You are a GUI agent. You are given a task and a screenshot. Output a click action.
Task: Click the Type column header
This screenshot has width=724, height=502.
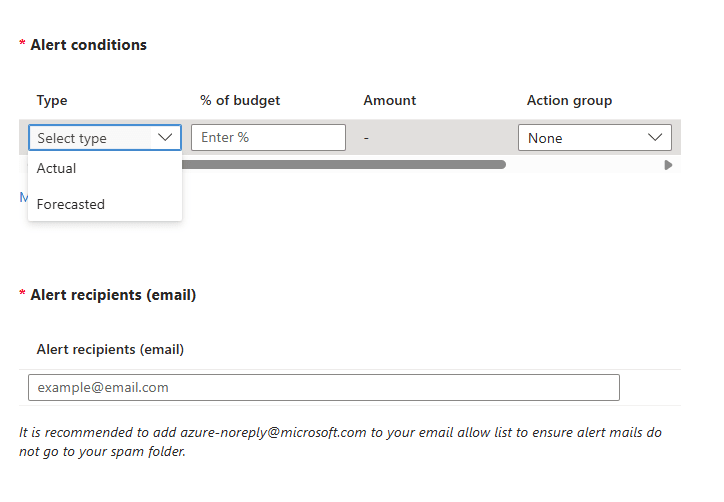[x=52, y=100]
